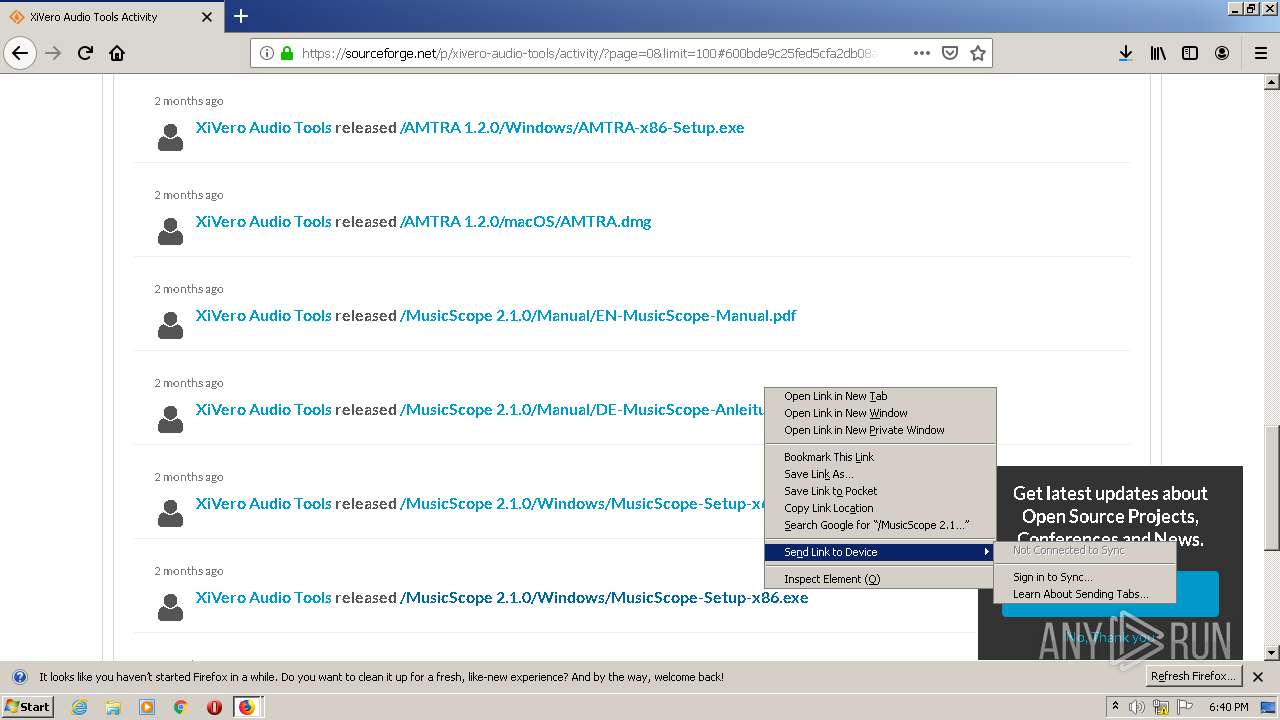Screen dimensions: 1280x720
Task: Click user avatar beside EN-MusicScope-Manual.pdf release
Action: (x=171, y=325)
